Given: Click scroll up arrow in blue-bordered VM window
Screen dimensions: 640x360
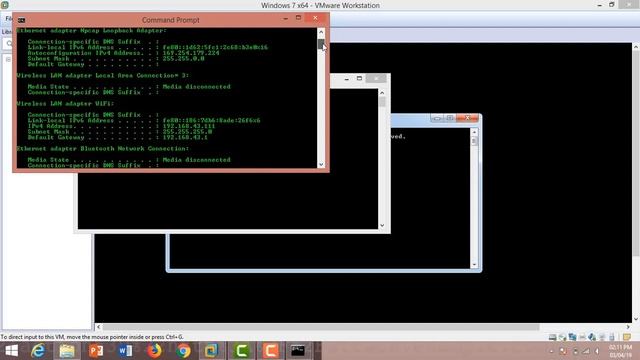Looking at the screenshot, I should (x=474, y=132).
